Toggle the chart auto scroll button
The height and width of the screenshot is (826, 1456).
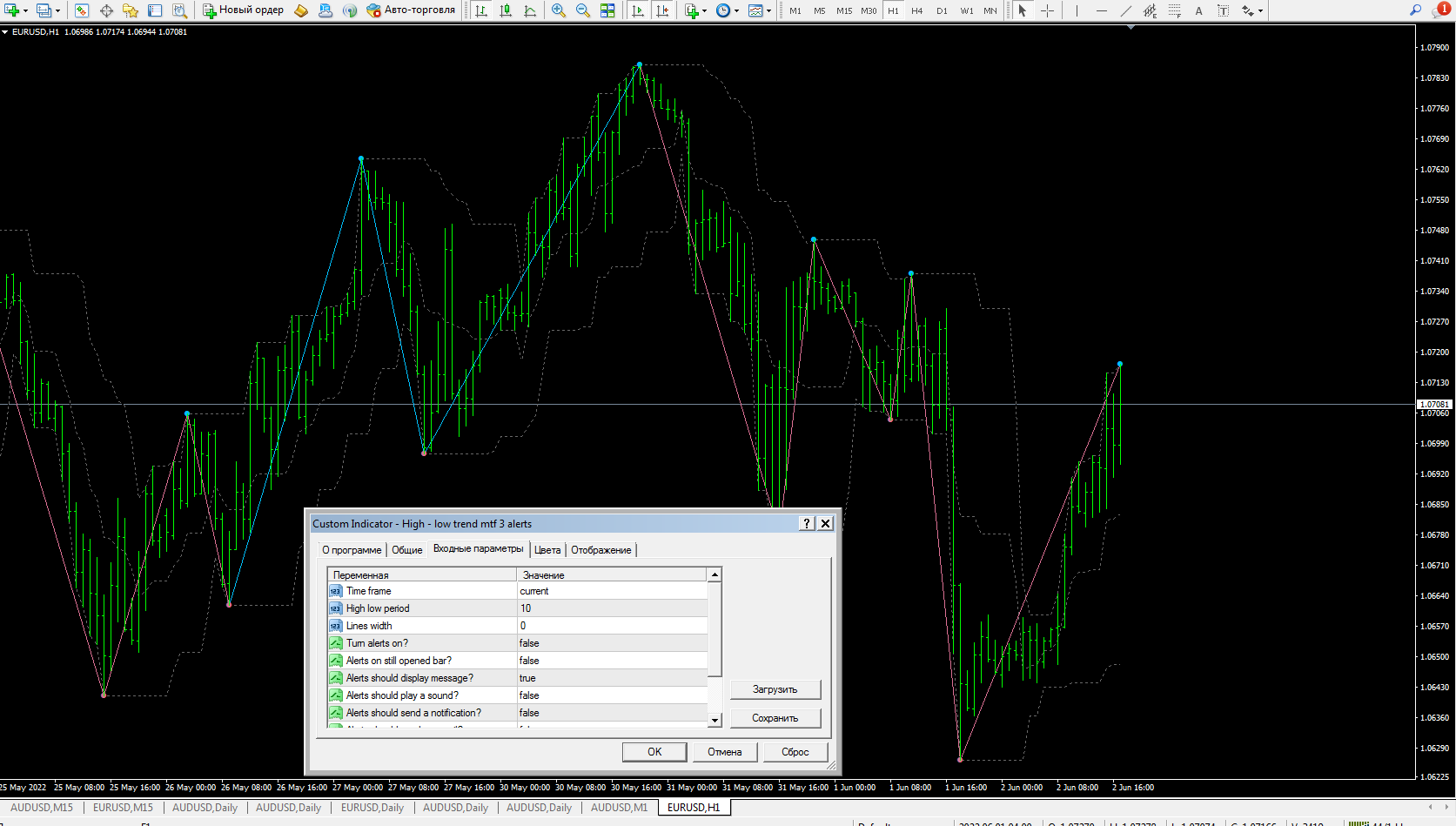tap(638, 10)
